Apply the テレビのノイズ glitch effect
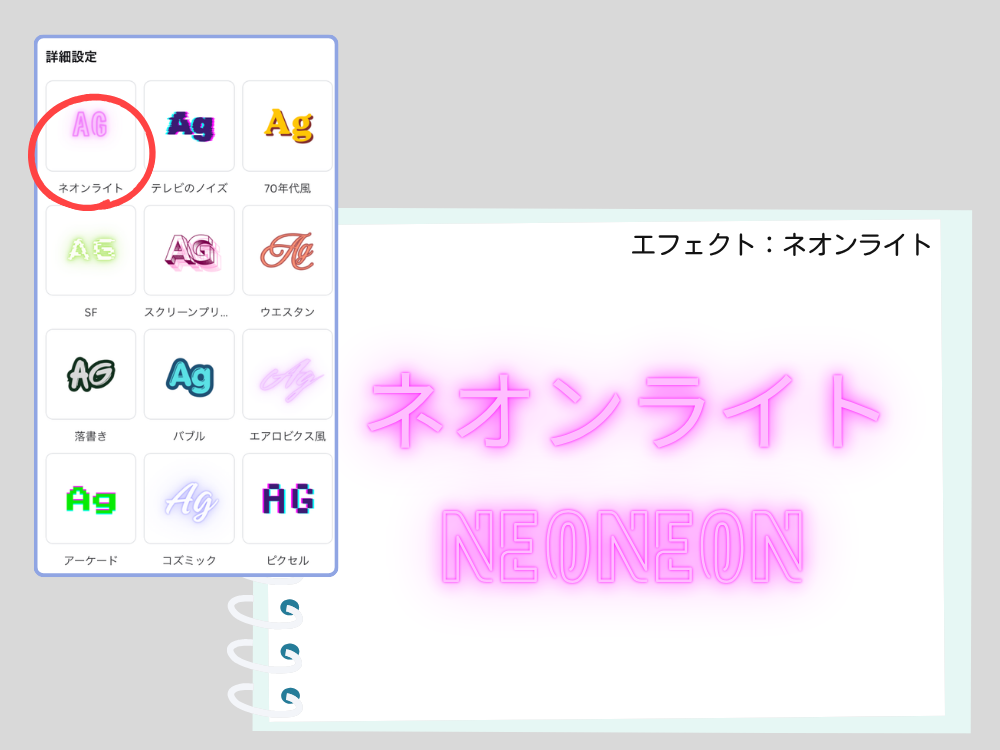Image resolution: width=1000 pixels, height=750 pixels. click(x=189, y=127)
